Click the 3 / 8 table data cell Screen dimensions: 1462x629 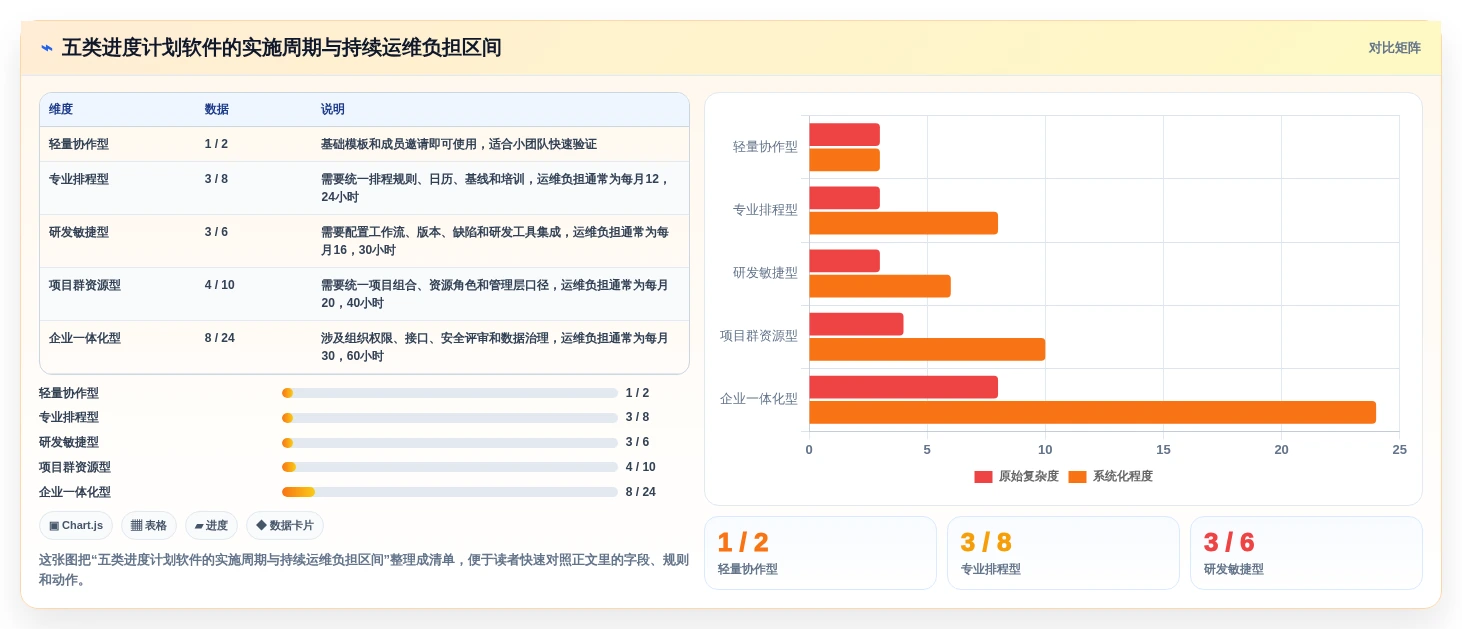coord(216,179)
